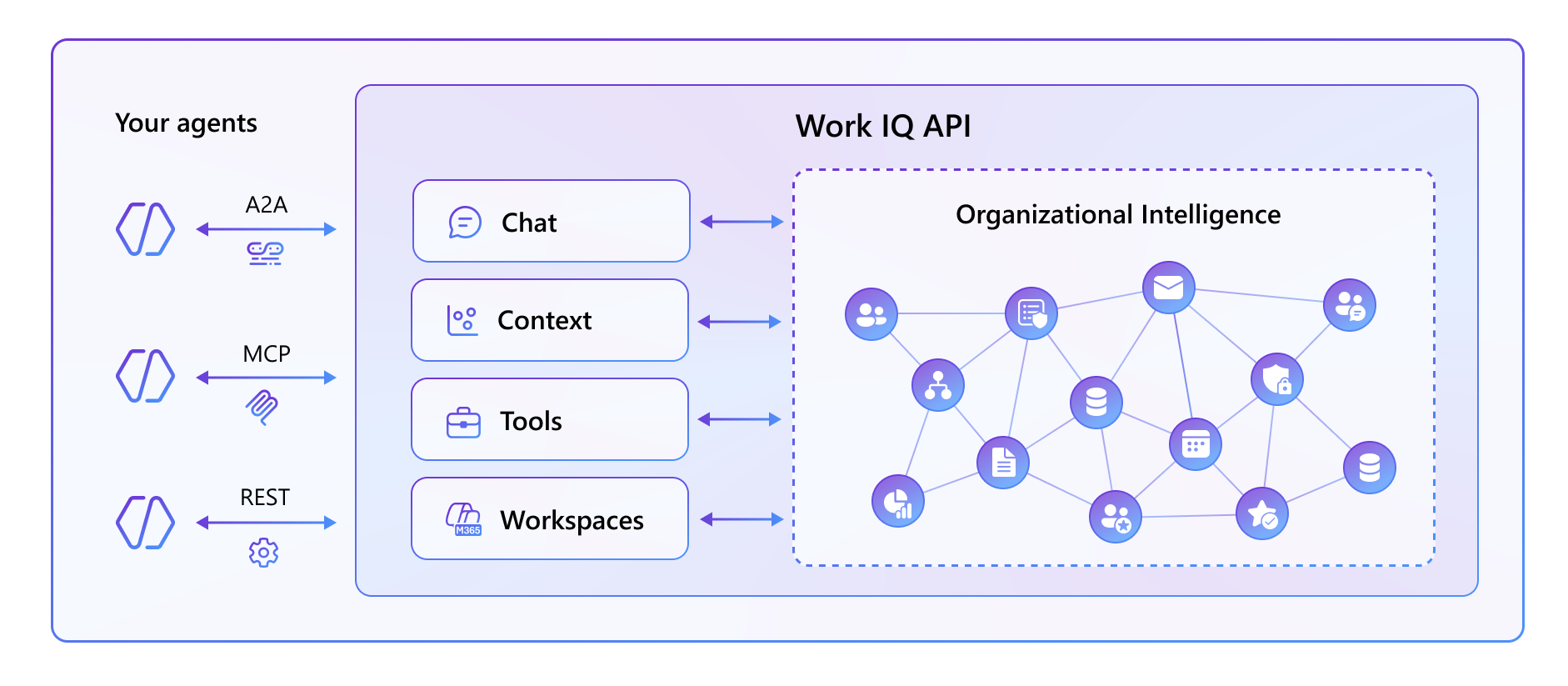Select the people with chat bubble node
This screenshot has width=1568, height=686.
click(1350, 305)
